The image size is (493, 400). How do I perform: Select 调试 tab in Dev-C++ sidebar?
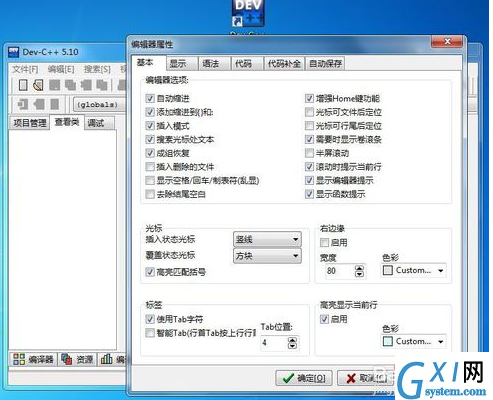pyautogui.click(x=99, y=123)
